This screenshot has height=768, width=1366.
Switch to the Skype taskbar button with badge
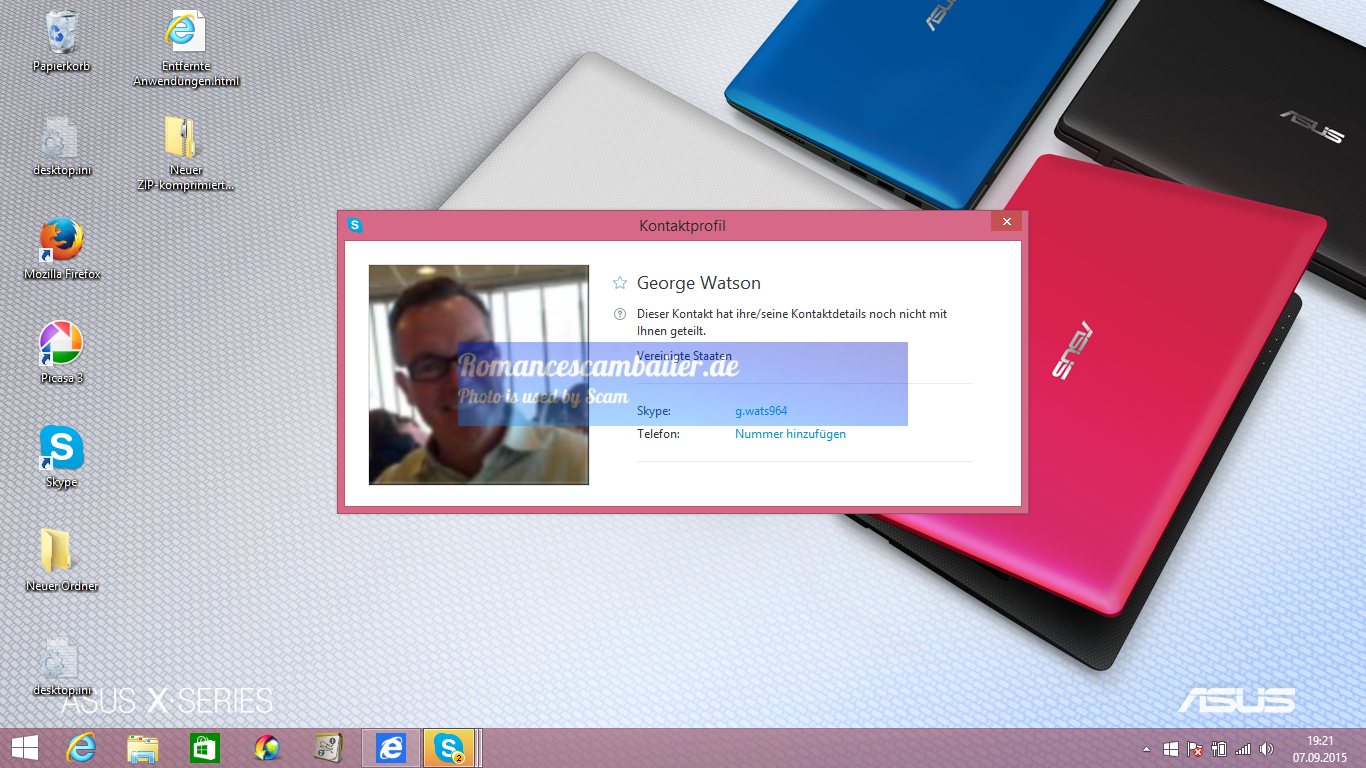tap(450, 748)
